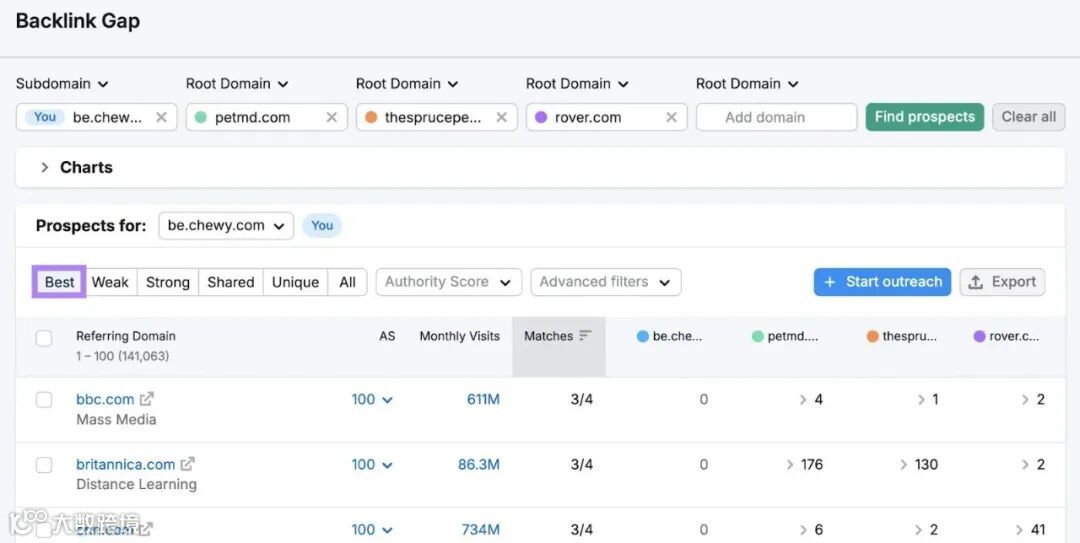
Task: Clear petmd.com domain field with X
Action: (331, 117)
